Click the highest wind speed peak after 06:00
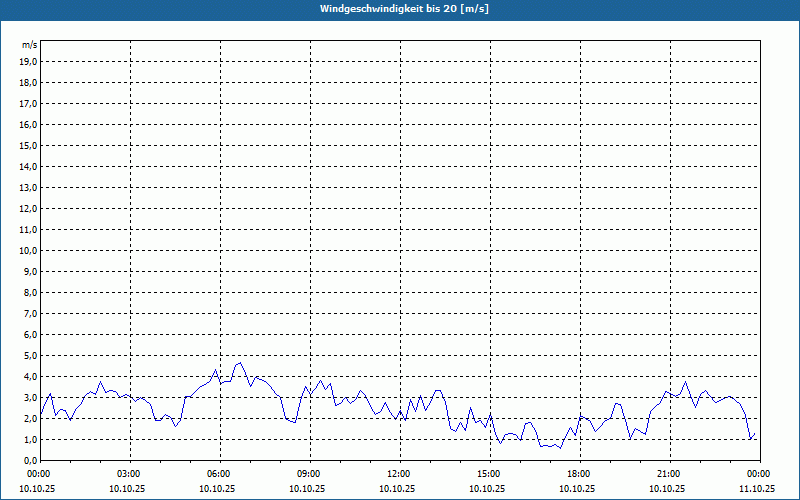This screenshot has width=800, height=500. 240,363
